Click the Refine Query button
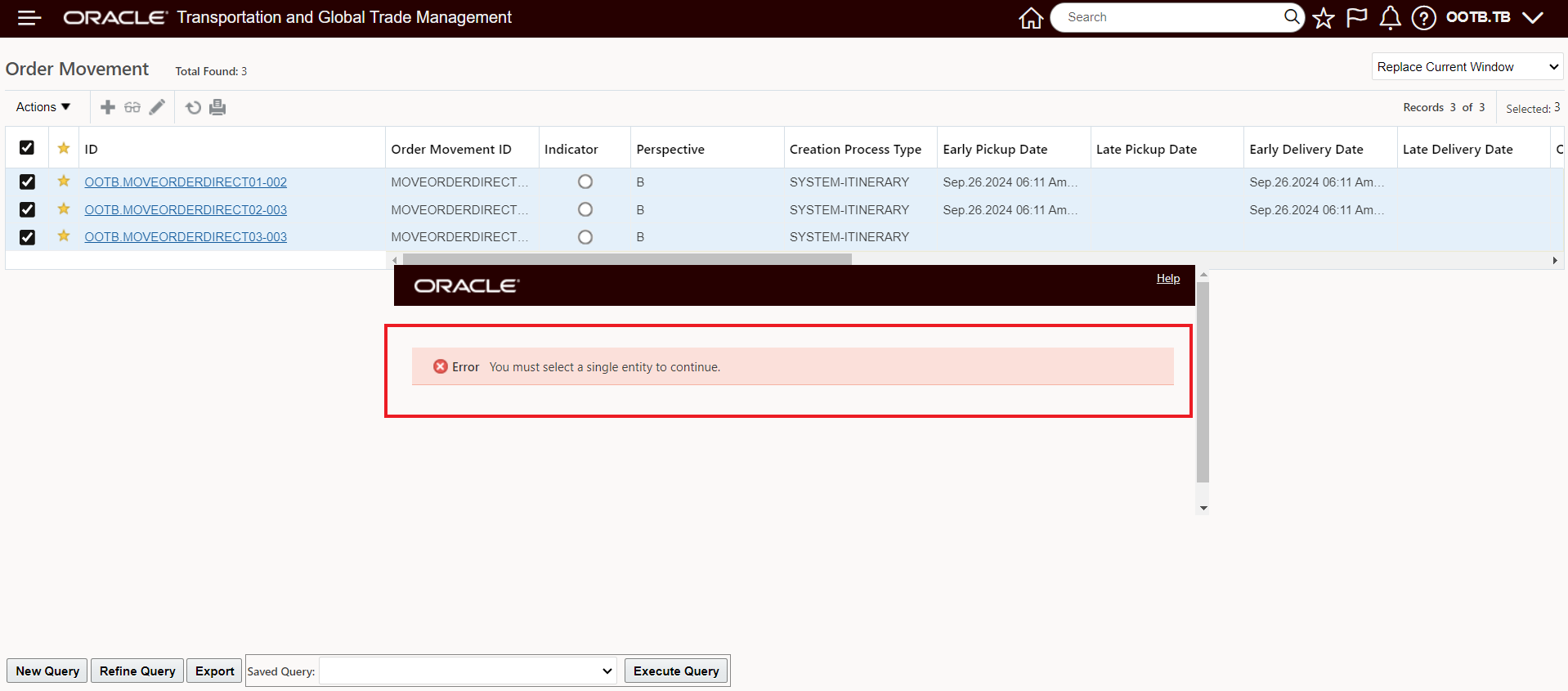1568x691 pixels. tap(137, 671)
